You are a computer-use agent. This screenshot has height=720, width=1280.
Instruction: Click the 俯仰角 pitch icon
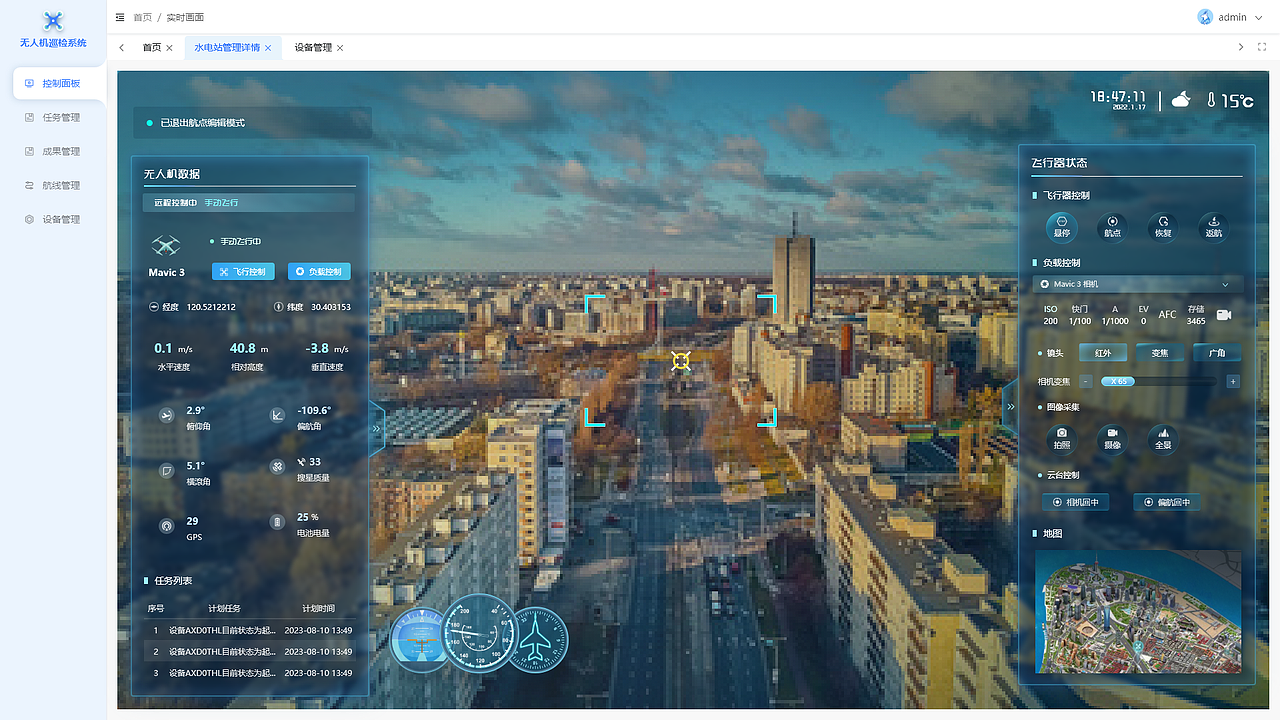(x=166, y=414)
